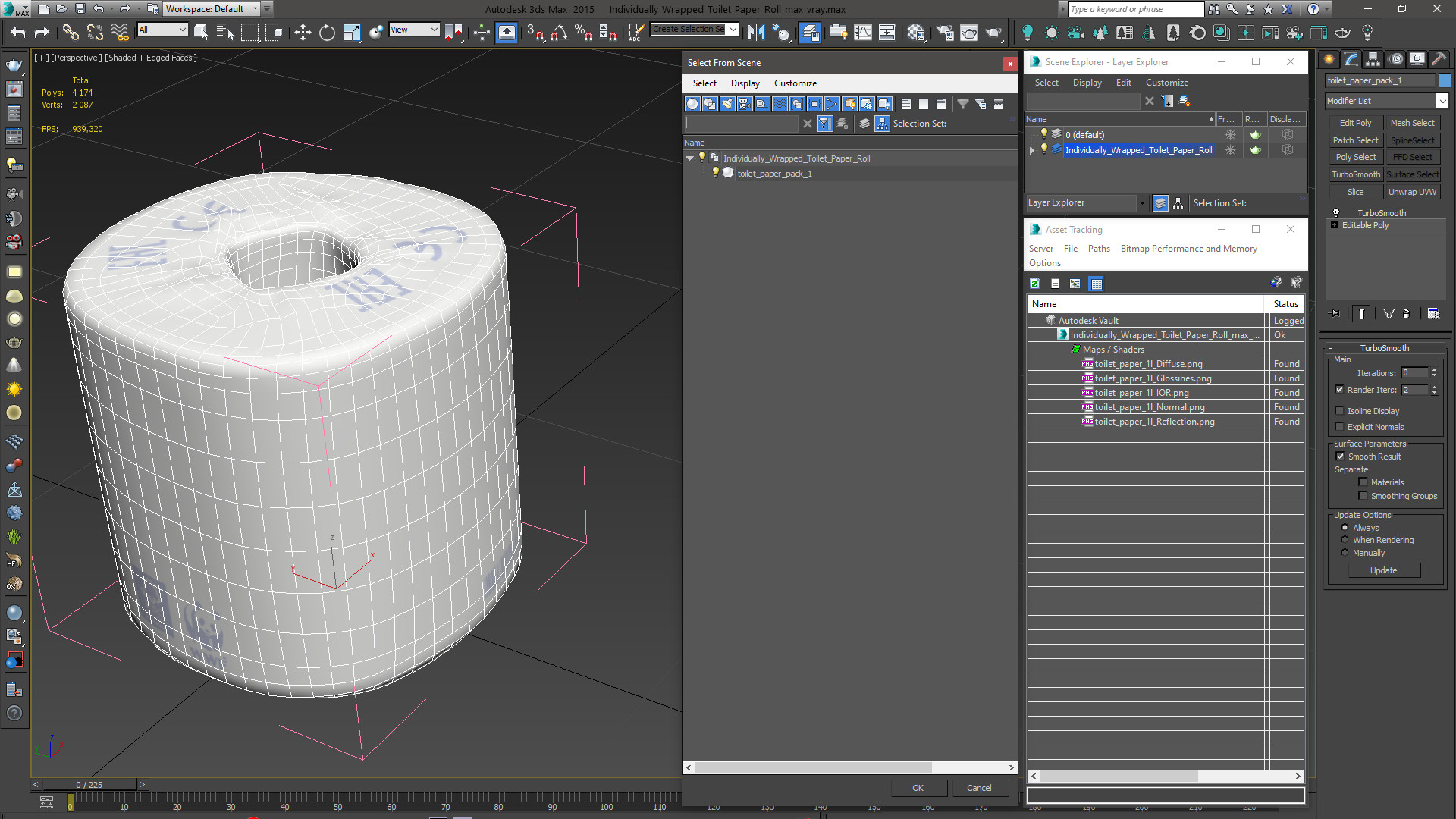The image size is (1456, 819).
Task: Click the Undo arrow in main toolbar
Action: [17, 32]
